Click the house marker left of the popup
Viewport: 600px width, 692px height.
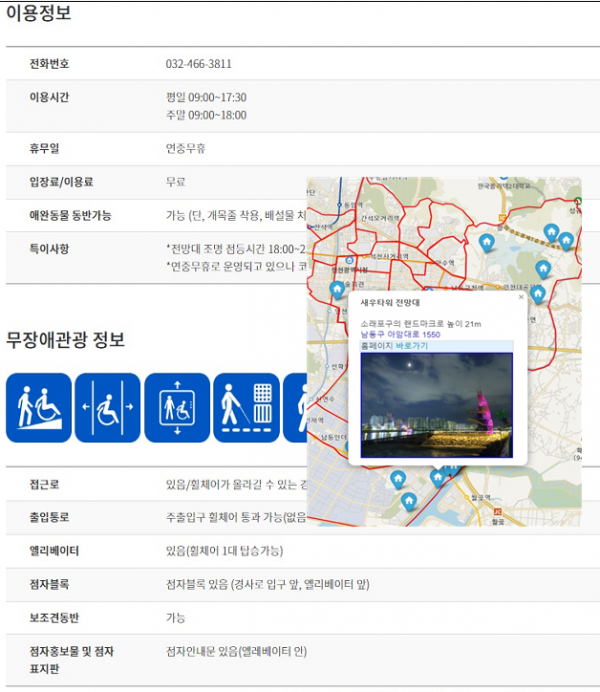click(337, 289)
